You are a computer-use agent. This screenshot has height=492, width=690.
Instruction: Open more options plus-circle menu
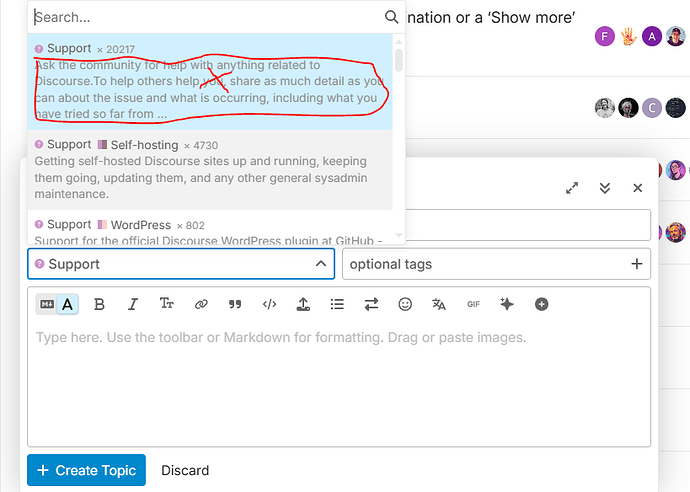541,304
